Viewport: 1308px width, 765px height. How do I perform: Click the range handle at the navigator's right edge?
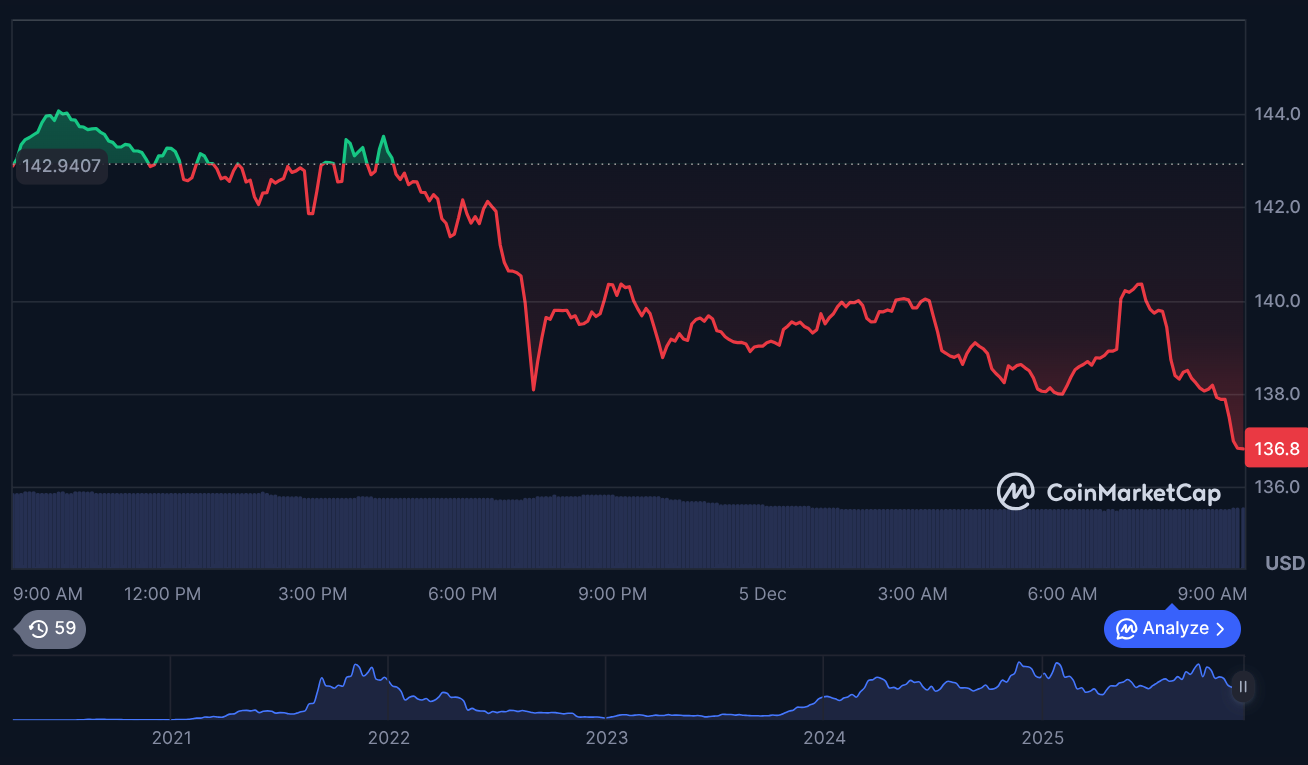[x=1243, y=687]
